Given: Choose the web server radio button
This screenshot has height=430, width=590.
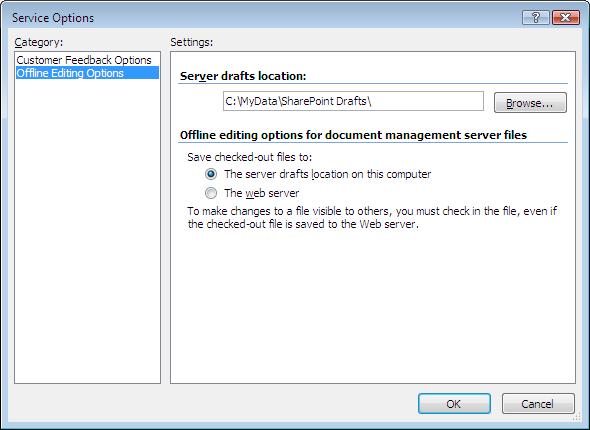Looking at the screenshot, I should pyautogui.click(x=211, y=193).
